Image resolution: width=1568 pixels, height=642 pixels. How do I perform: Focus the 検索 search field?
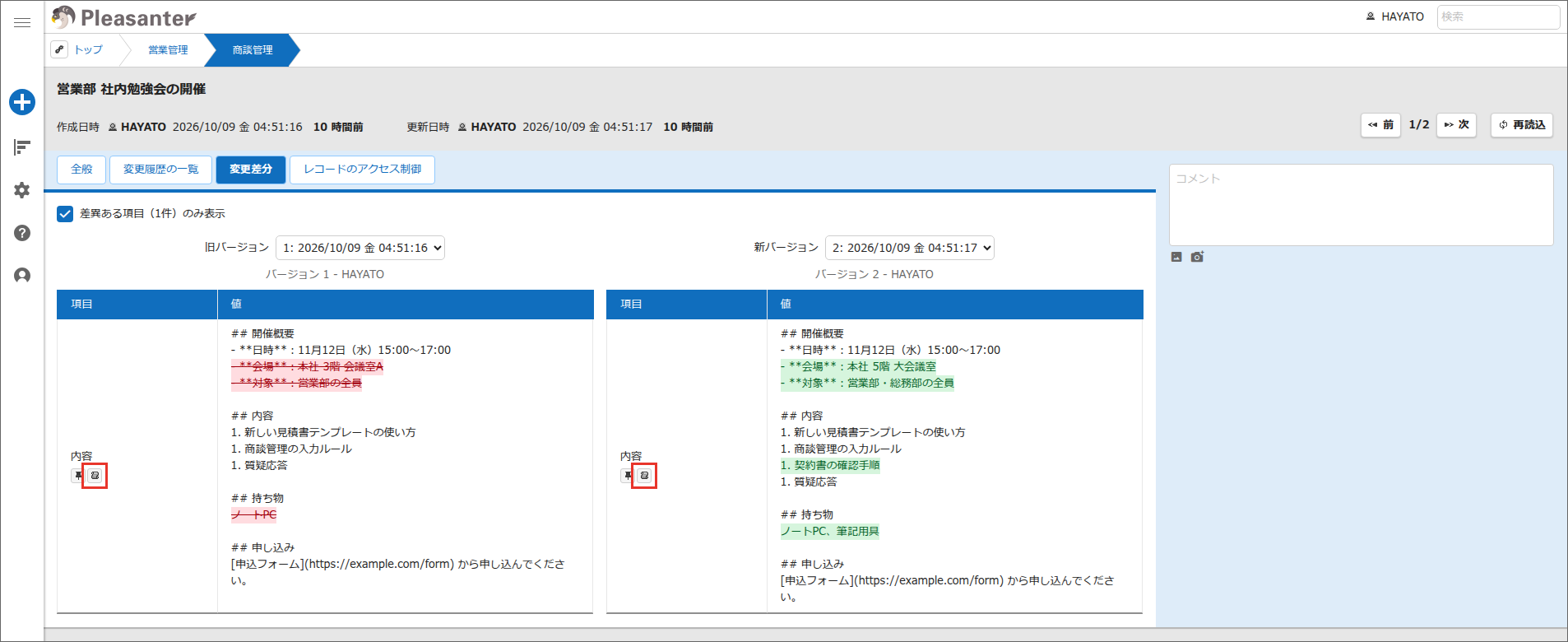[1498, 16]
